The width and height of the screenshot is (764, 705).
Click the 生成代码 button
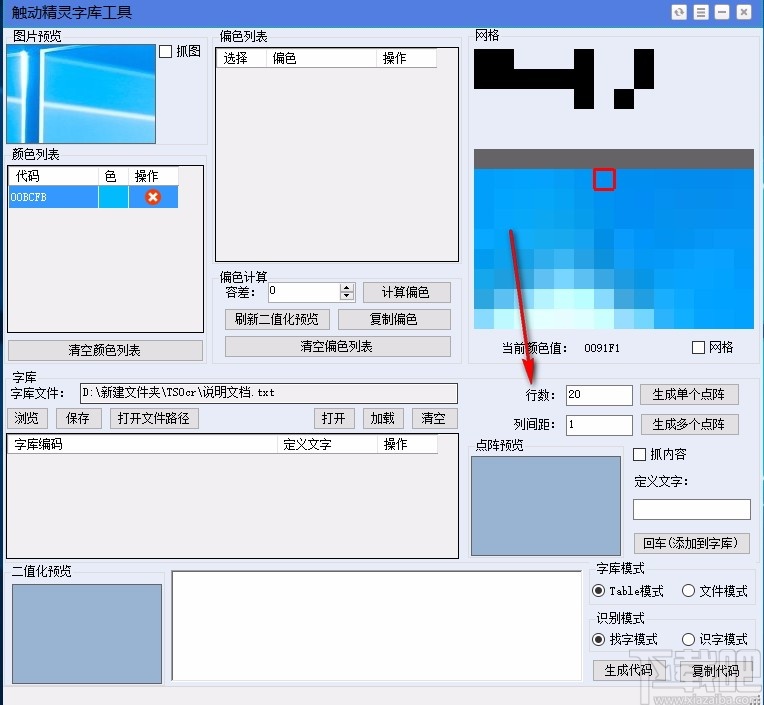629,670
